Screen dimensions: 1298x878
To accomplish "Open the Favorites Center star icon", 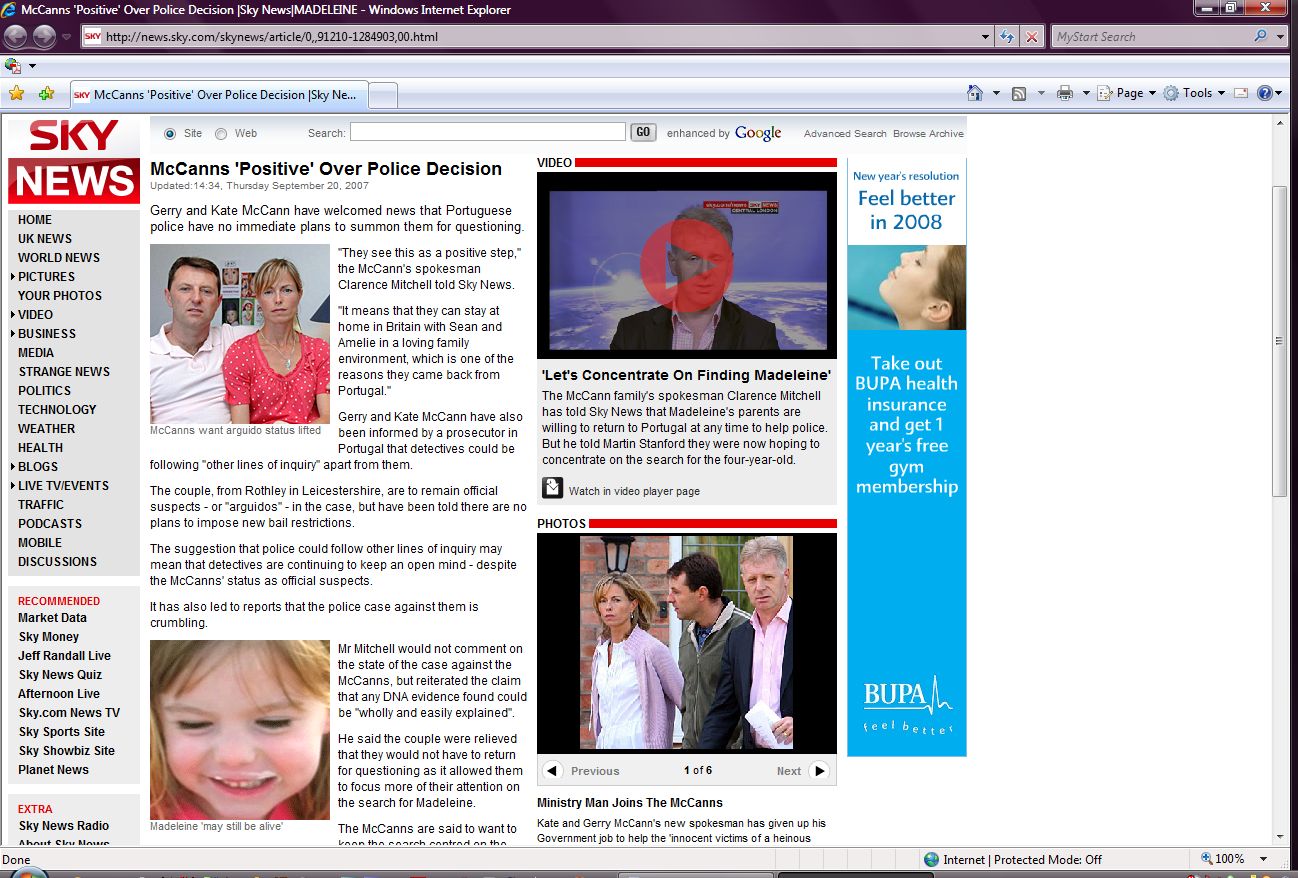I will pos(16,94).
